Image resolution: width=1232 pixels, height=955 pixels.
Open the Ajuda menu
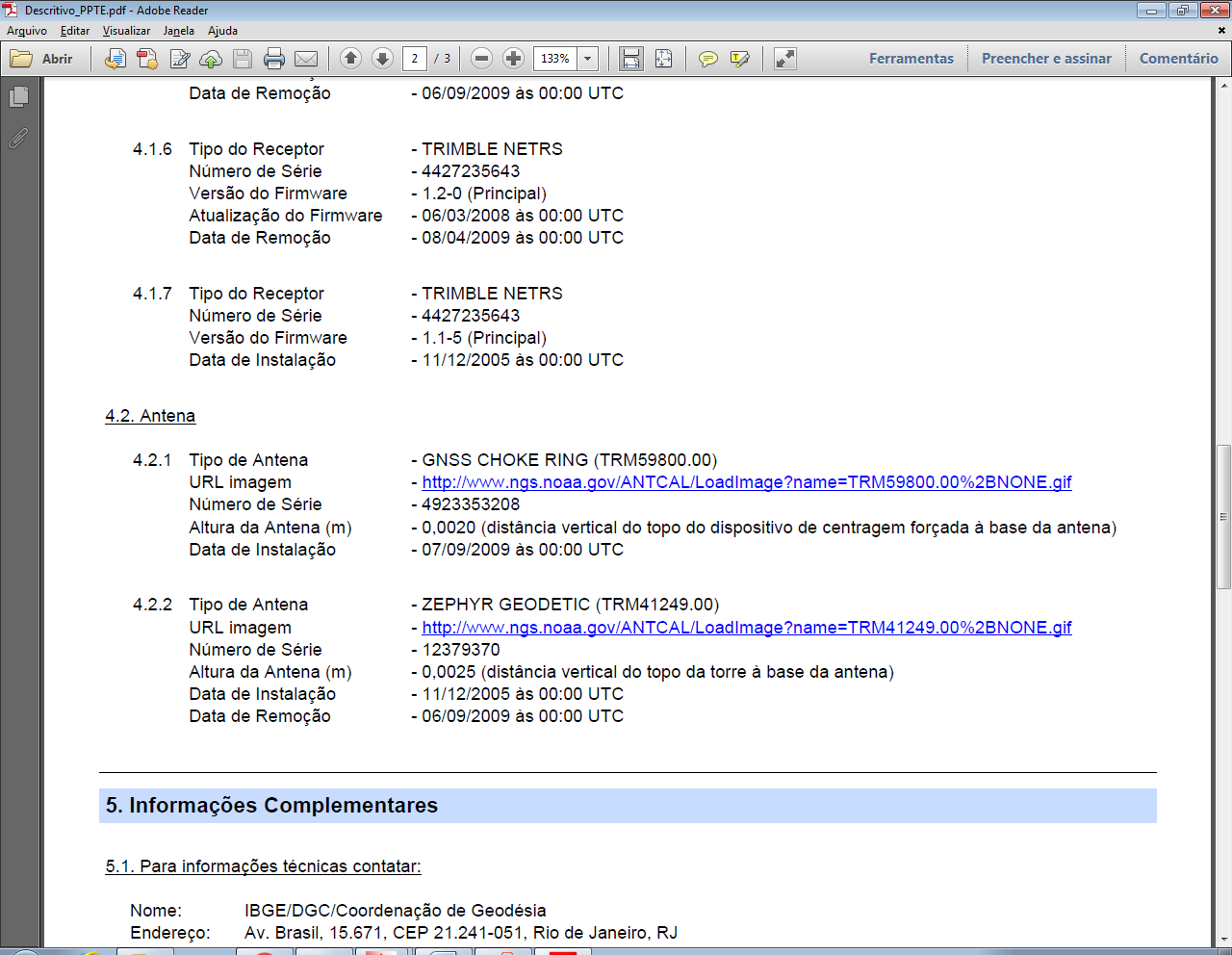pyautogui.click(x=222, y=31)
